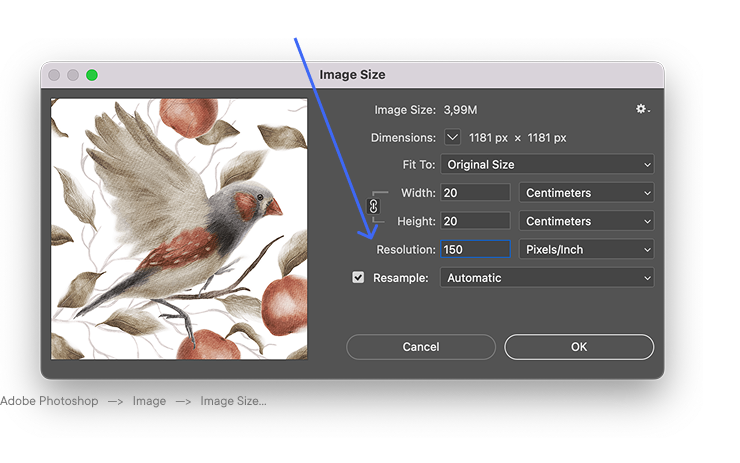Click in the Height value field

[x=475, y=221]
